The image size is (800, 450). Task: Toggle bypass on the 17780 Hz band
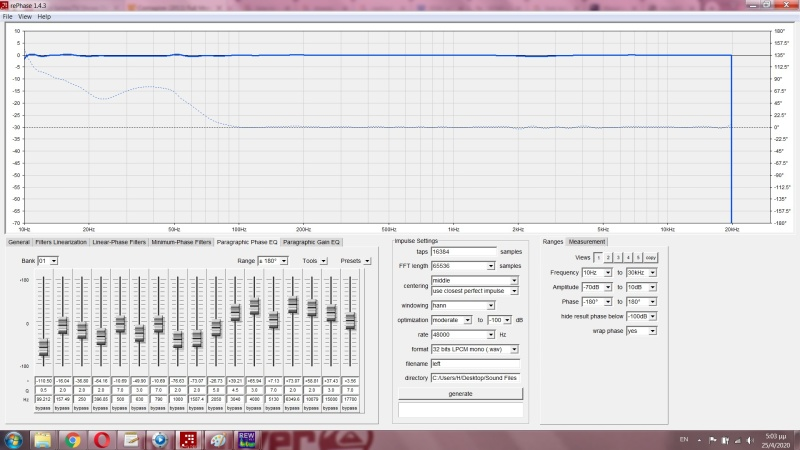[350, 408]
